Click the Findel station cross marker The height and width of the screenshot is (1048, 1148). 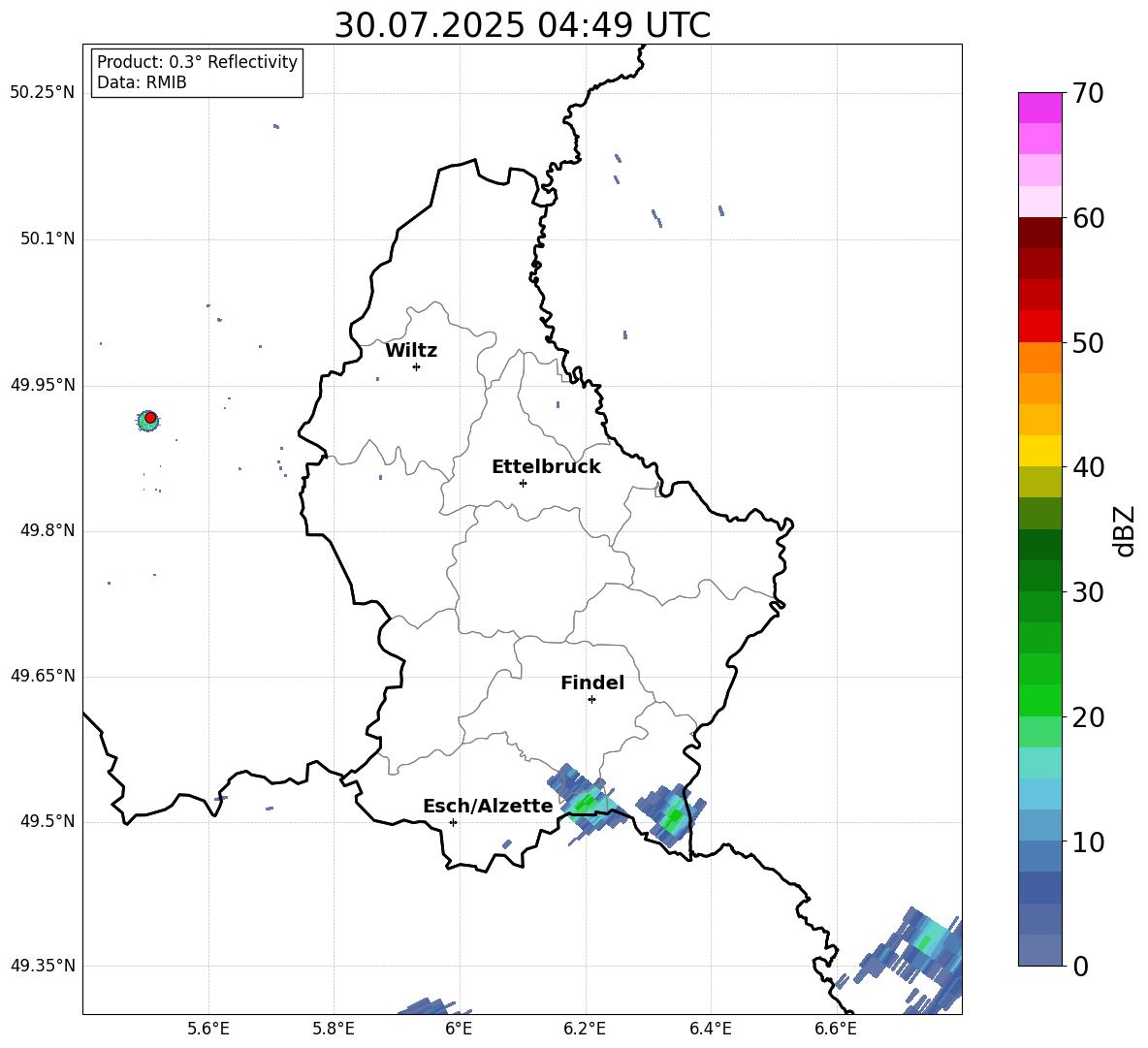[x=591, y=700]
